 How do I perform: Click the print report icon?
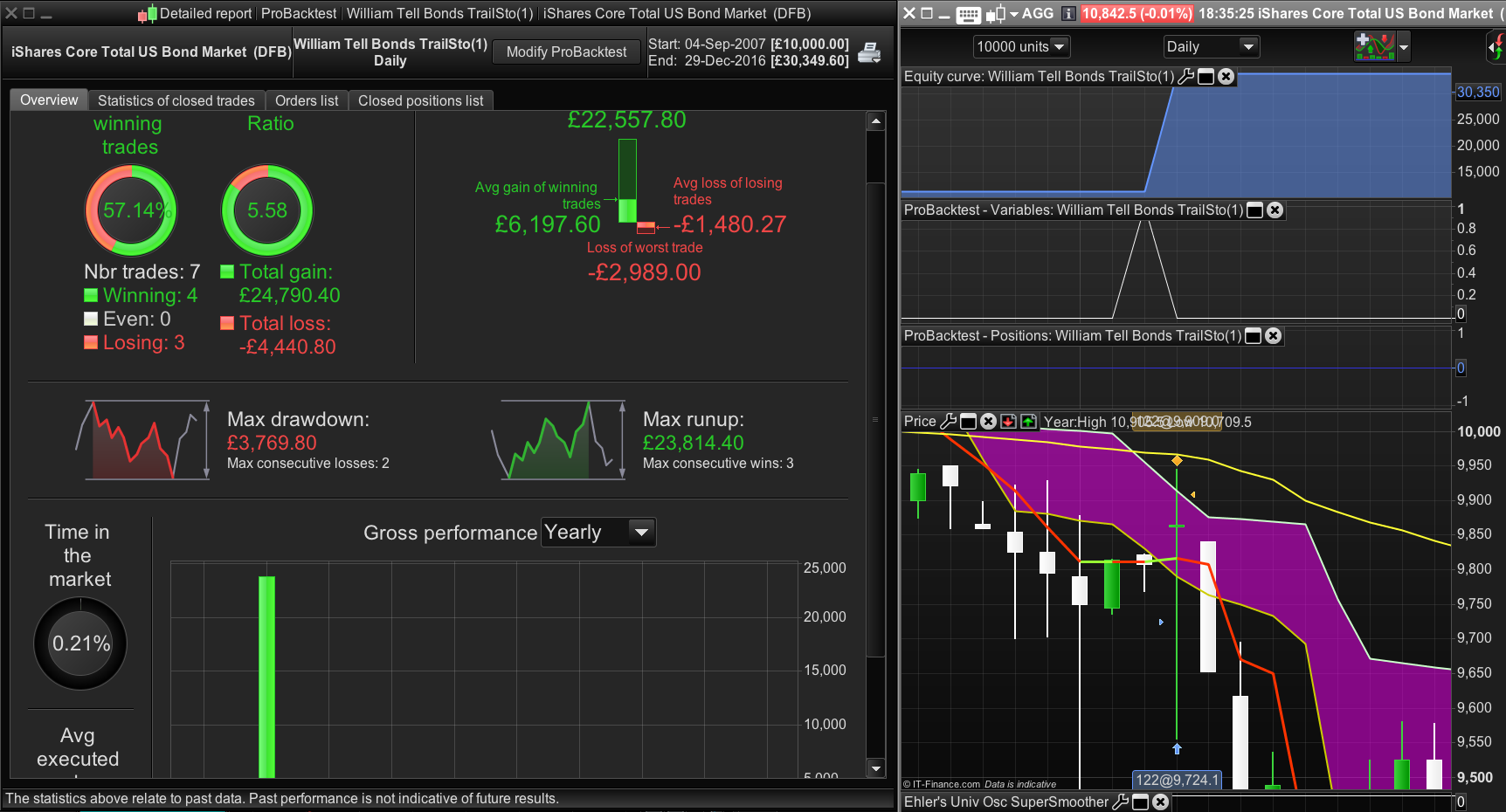coord(869,52)
